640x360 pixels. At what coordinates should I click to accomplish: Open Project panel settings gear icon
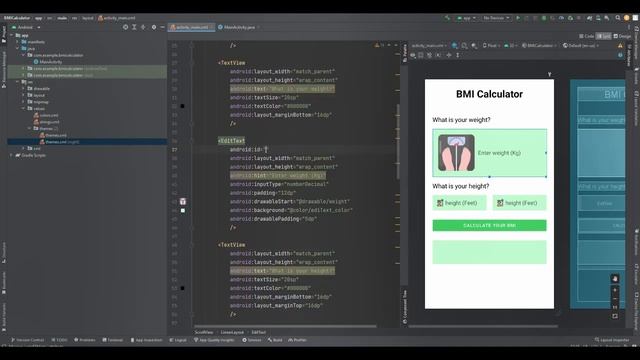click(154, 27)
